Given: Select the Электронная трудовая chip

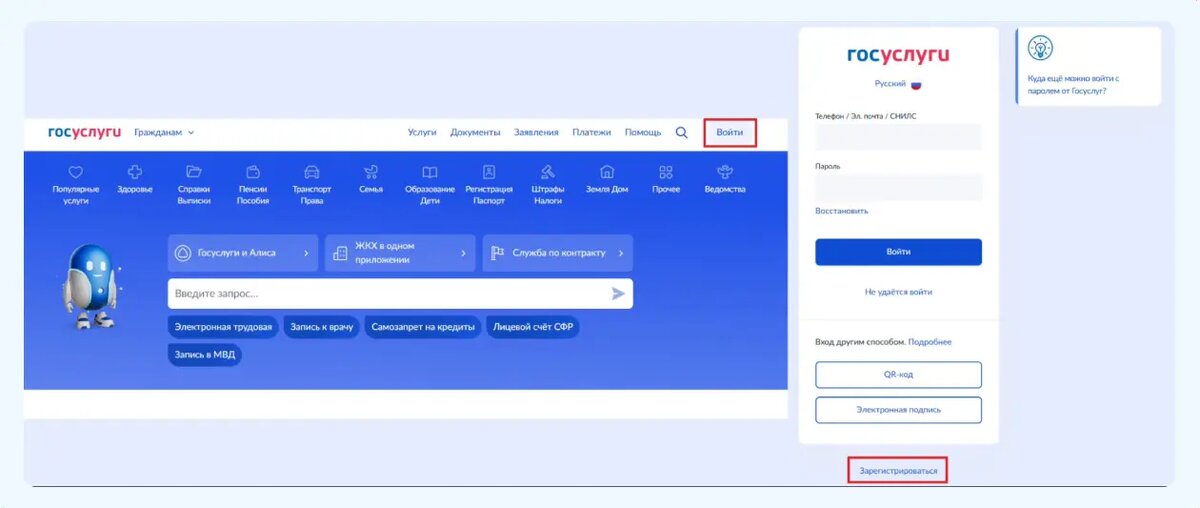Looking at the screenshot, I should click(223, 327).
